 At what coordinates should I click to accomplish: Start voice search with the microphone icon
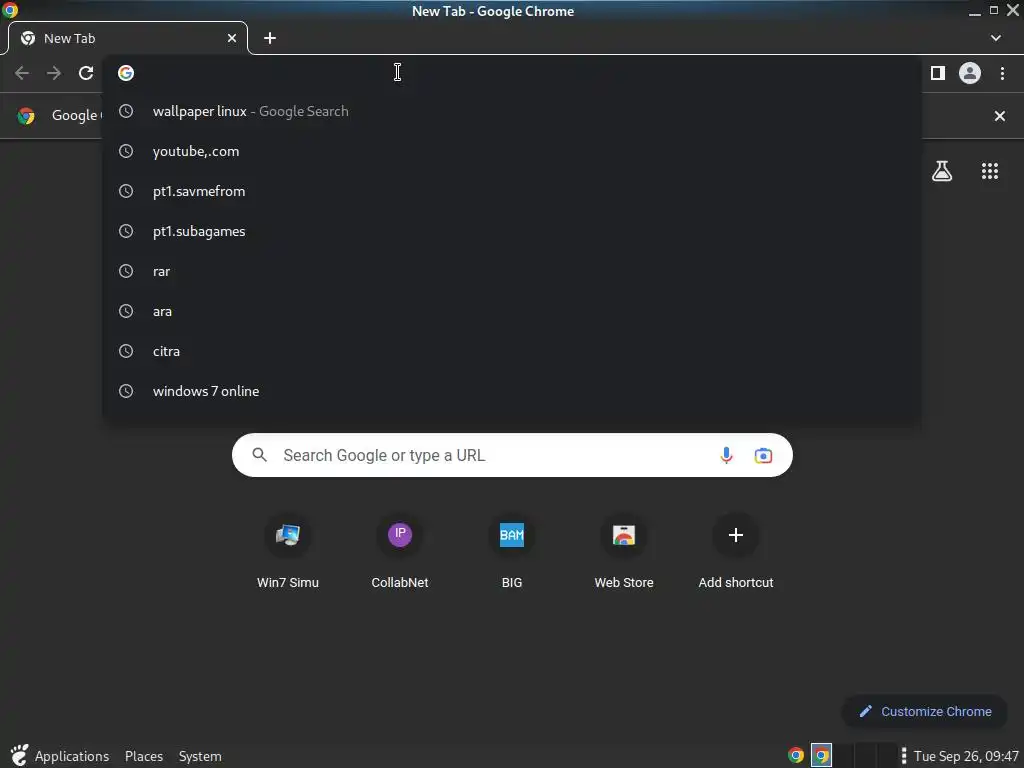click(726, 455)
